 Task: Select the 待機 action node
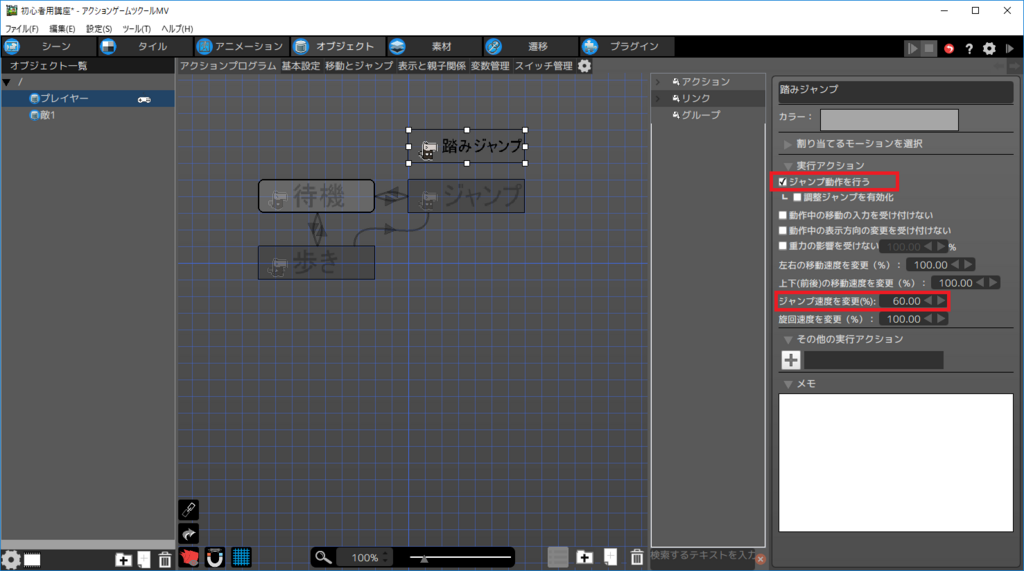pos(316,196)
